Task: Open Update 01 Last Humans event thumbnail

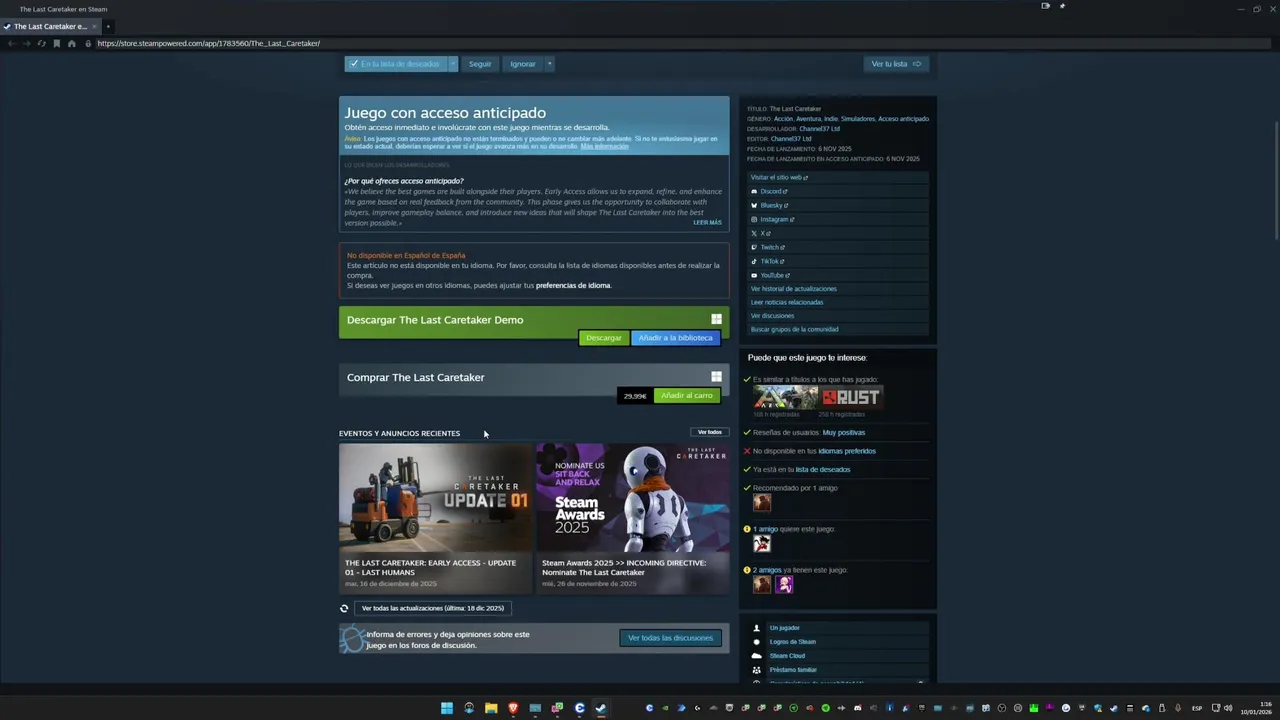Action: coord(435,497)
